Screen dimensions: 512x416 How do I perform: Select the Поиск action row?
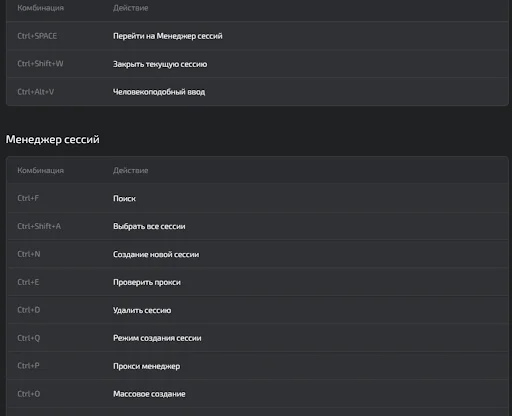pos(257,198)
